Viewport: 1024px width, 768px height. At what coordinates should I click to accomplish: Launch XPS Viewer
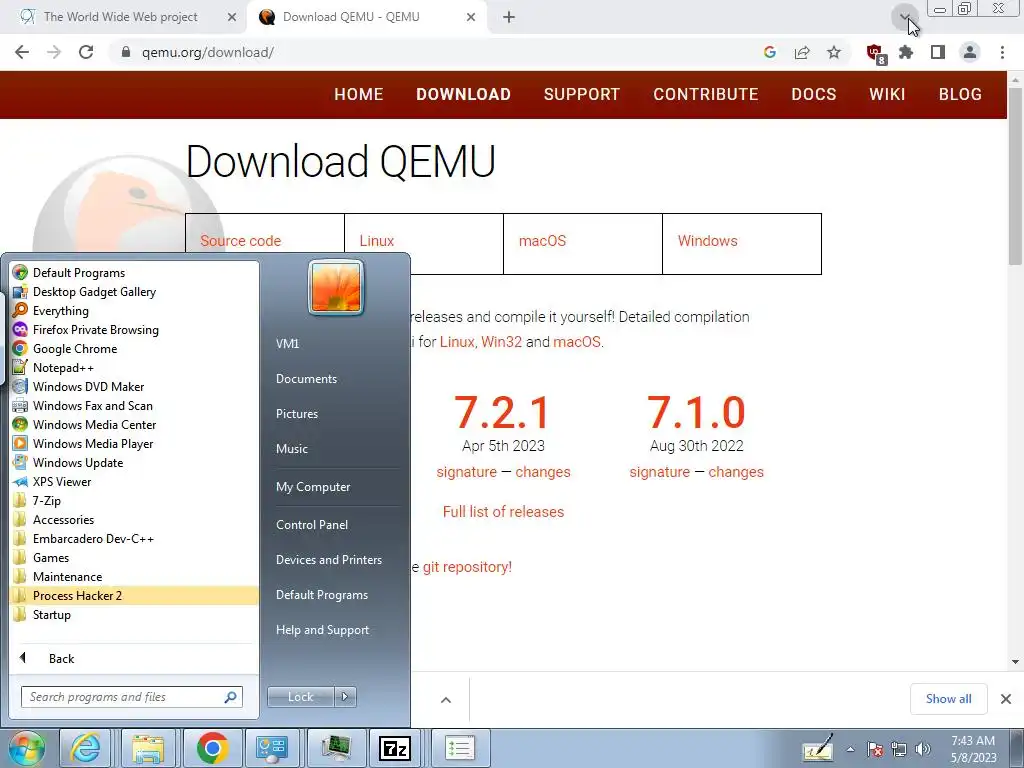click(52, 481)
